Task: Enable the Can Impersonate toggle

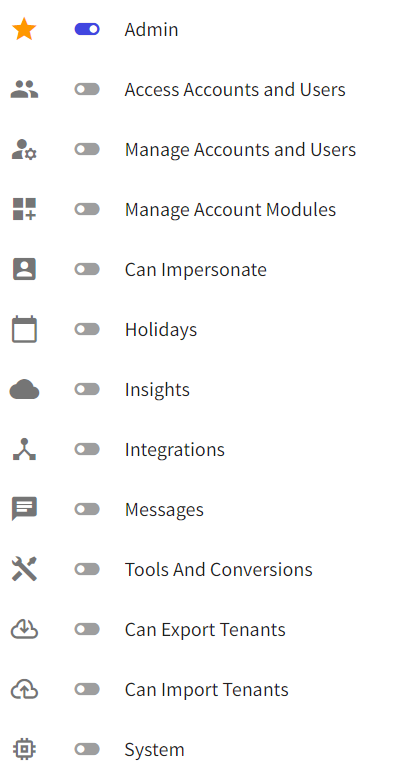Action: 87,269
